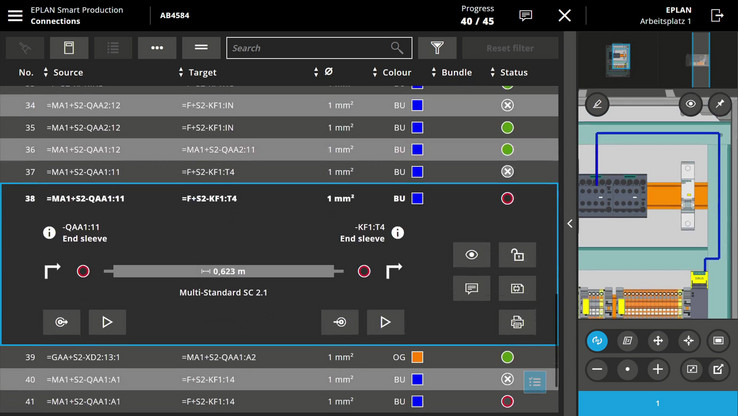The image size is (738, 416).
Task: Open the filter funnel options
Action: 436,48
